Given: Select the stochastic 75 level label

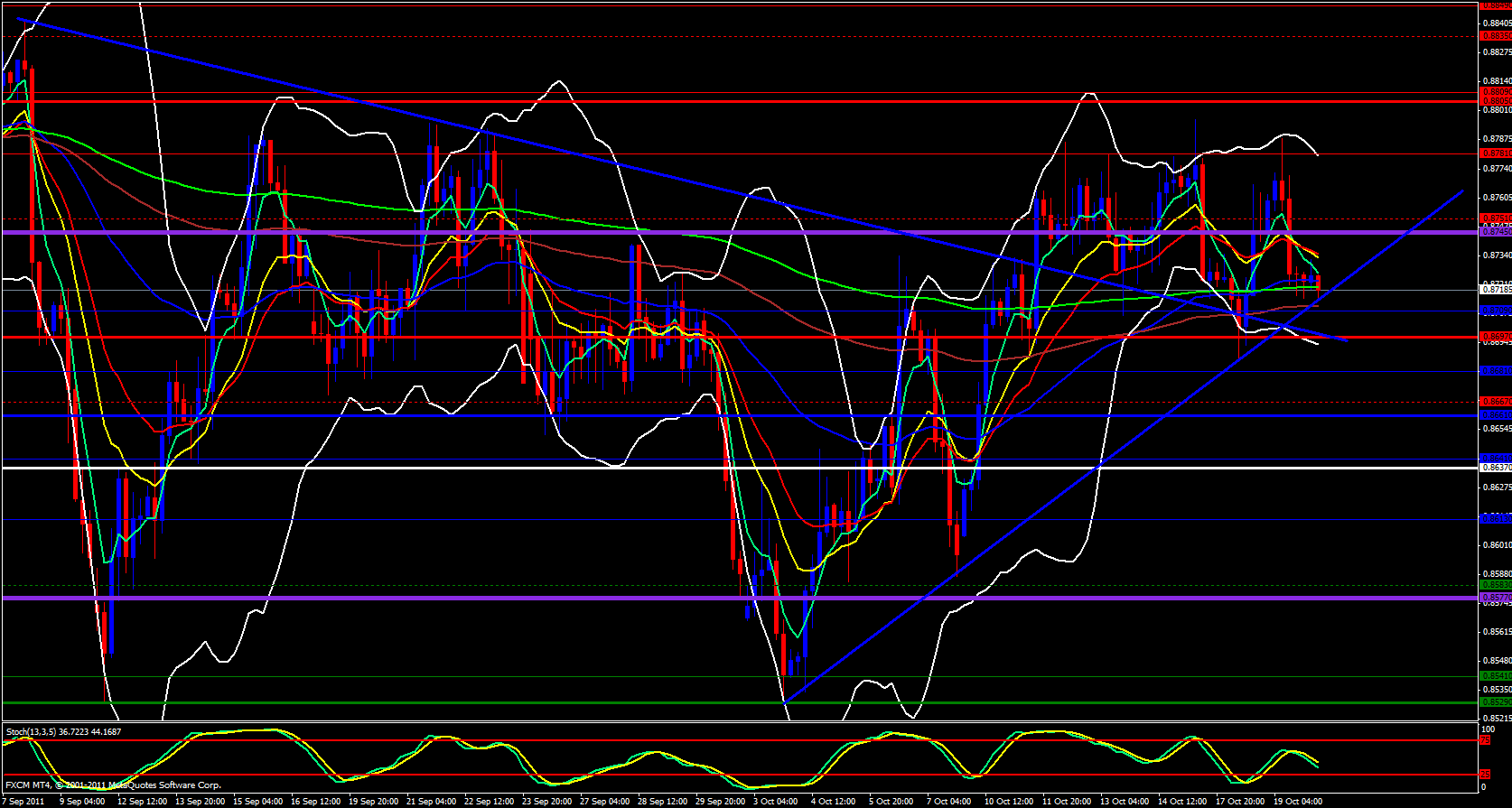Looking at the screenshot, I should [x=1484, y=740].
